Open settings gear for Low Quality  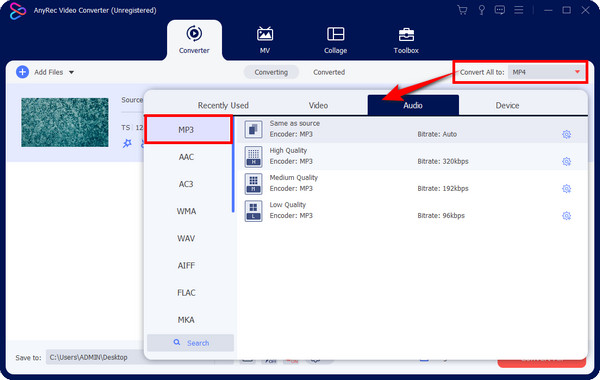pyautogui.click(x=566, y=216)
